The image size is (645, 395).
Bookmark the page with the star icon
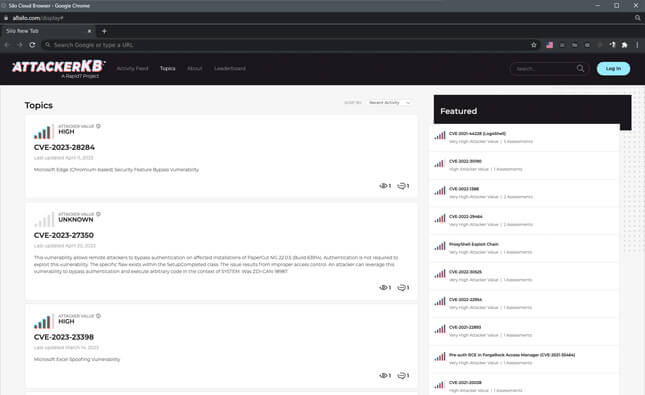click(x=534, y=45)
